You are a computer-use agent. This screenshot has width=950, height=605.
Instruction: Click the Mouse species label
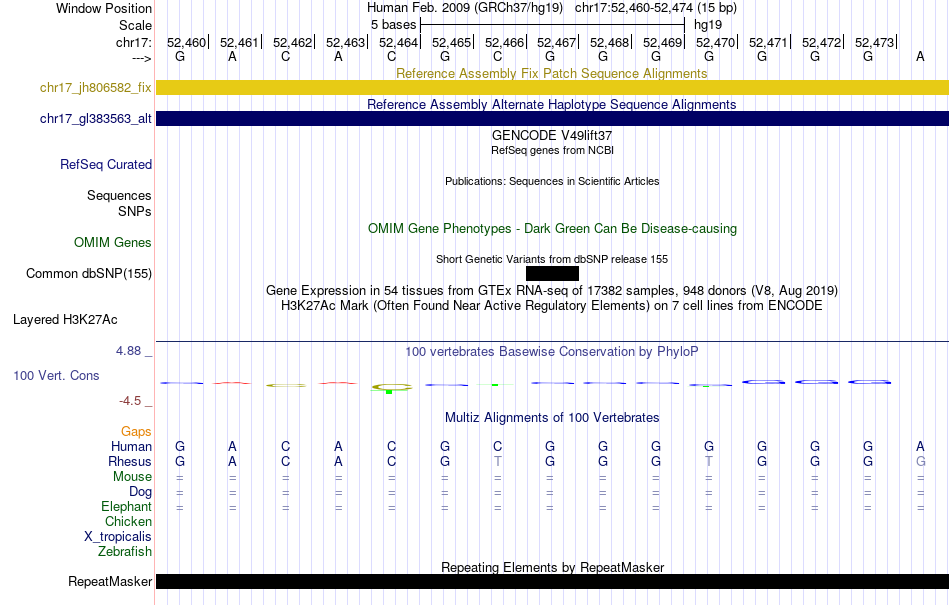pos(133,477)
